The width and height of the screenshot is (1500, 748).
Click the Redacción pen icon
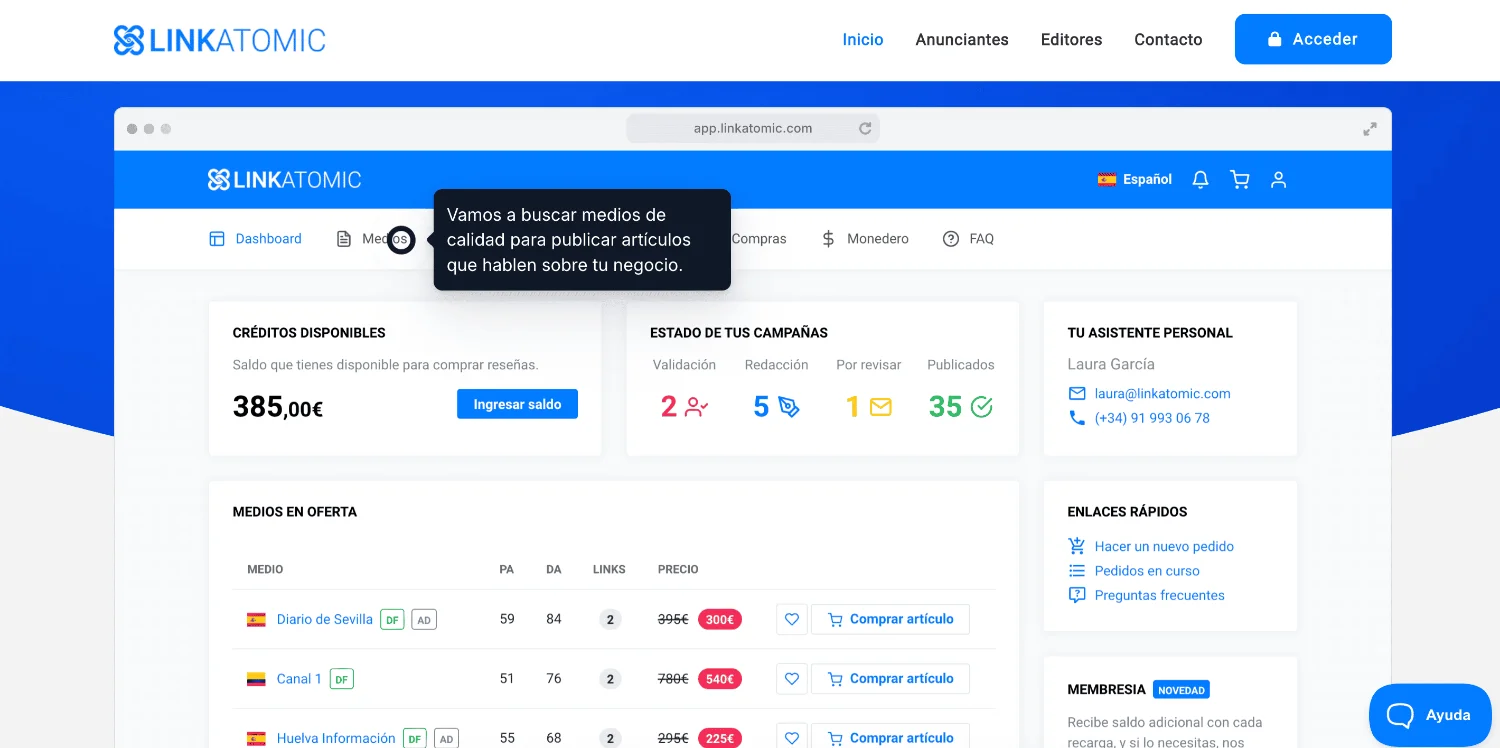789,407
